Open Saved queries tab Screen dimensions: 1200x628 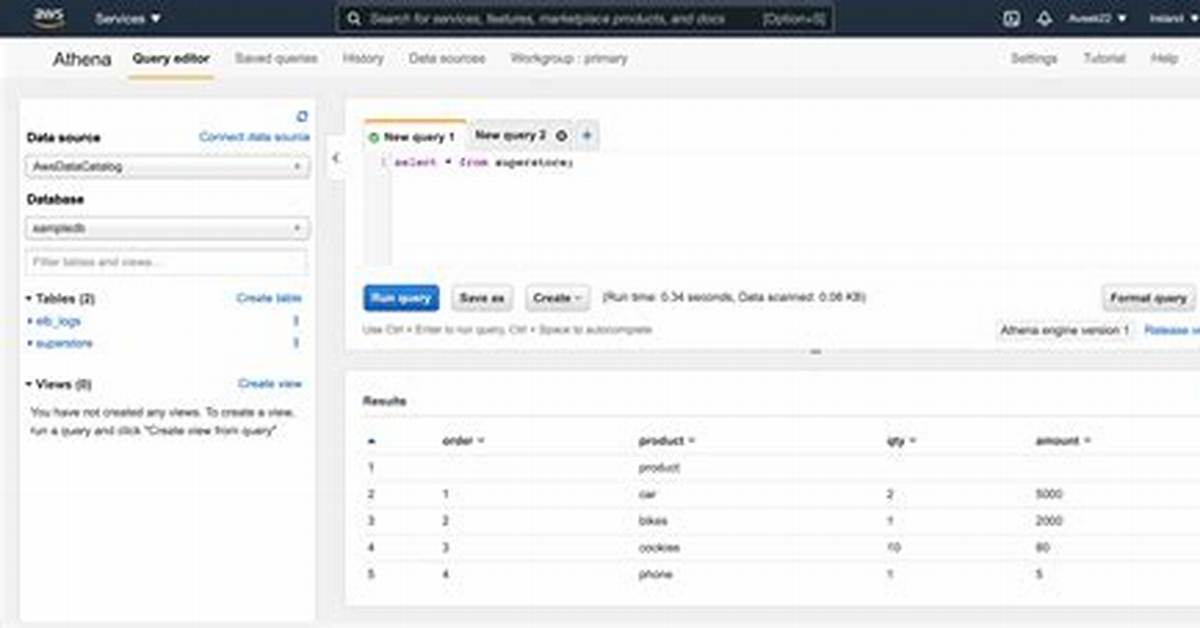[x=276, y=58]
